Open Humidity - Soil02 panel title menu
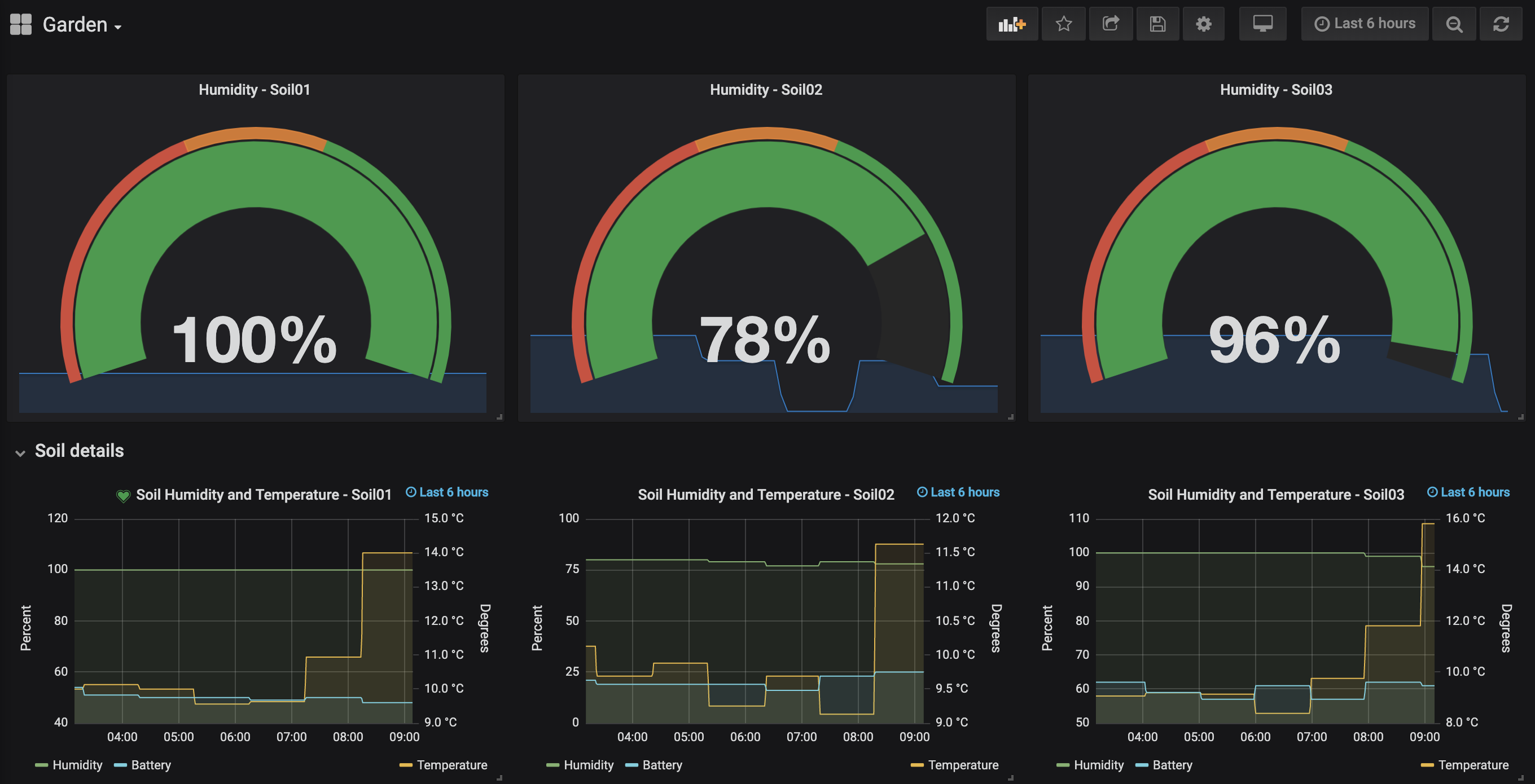1535x784 pixels. click(x=766, y=90)
